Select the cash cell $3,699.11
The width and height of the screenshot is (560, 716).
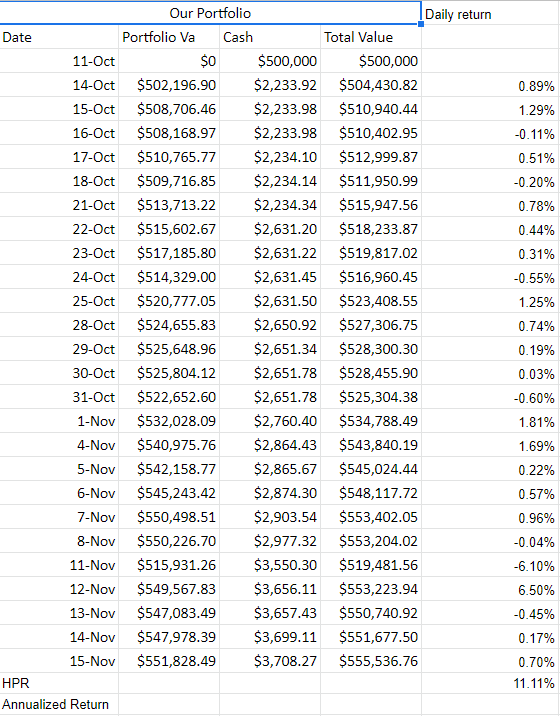pyautogui.click(x=270, y=637)
